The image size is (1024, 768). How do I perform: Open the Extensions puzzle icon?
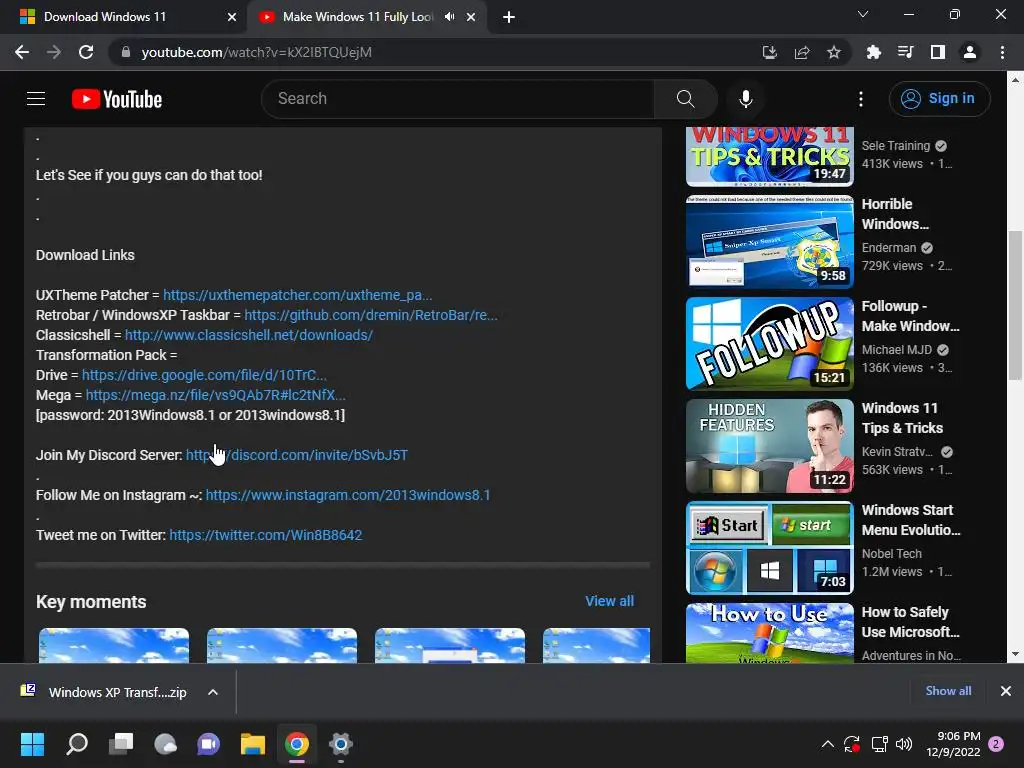[873, 52]
